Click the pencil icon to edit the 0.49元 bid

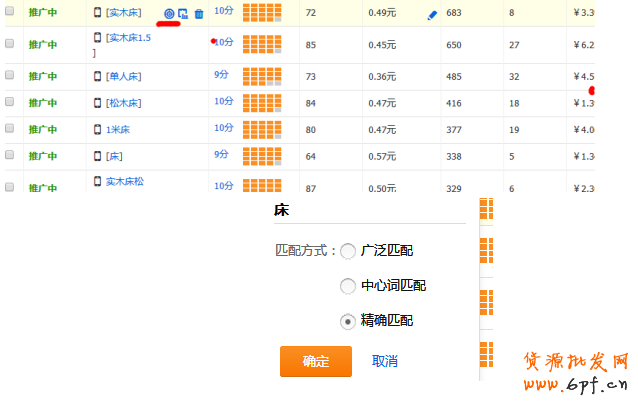(432, 15)
